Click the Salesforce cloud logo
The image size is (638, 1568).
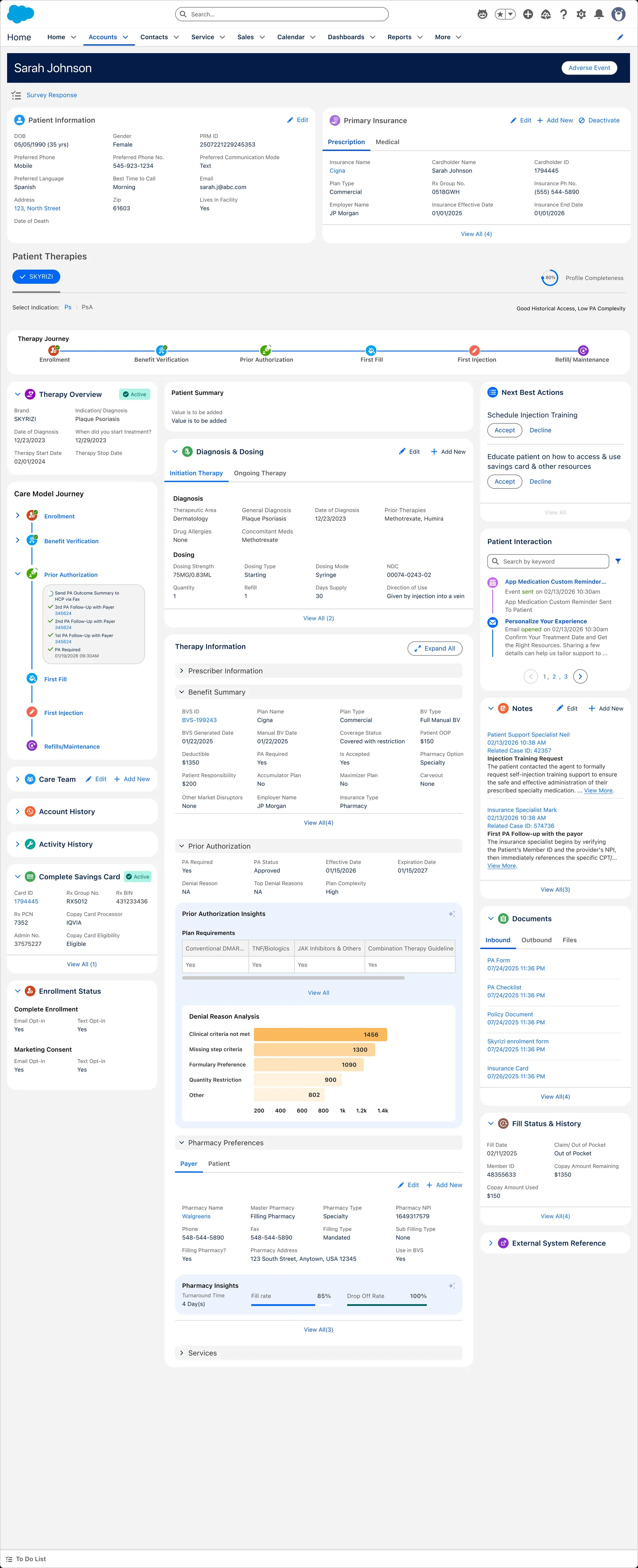[20, 13]
